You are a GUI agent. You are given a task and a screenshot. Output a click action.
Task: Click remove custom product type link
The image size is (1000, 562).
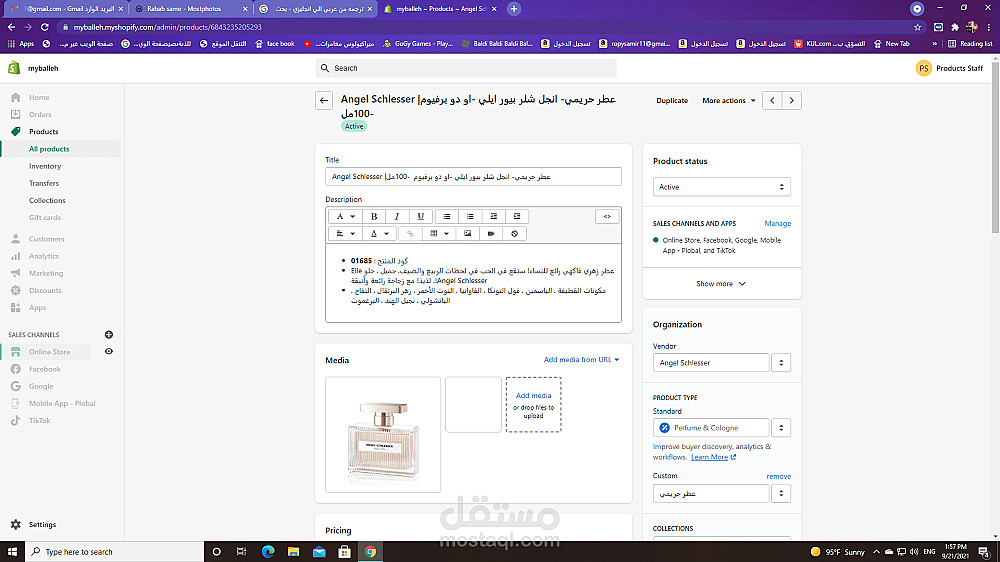pos(778,476)
